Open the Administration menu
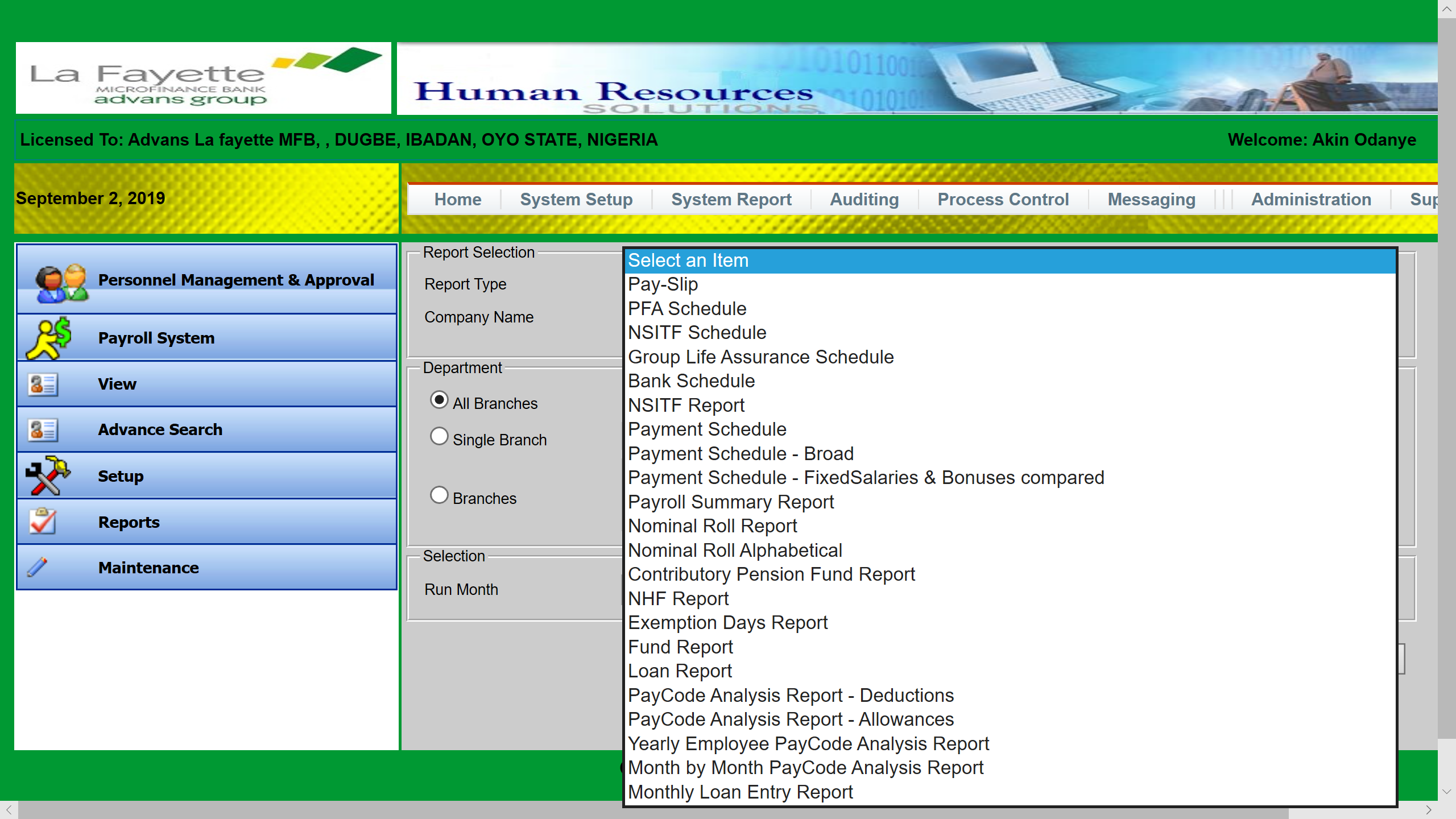The width and height of the screenshot is (1456, 819). point(1312,200)
